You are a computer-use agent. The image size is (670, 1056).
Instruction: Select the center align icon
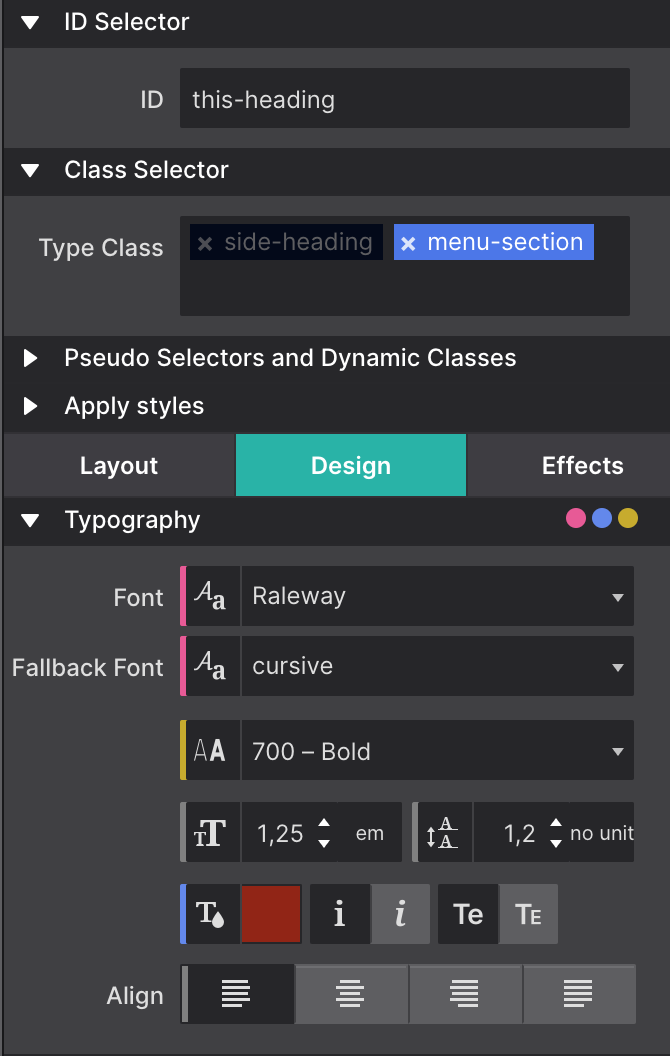coord(351,995)
